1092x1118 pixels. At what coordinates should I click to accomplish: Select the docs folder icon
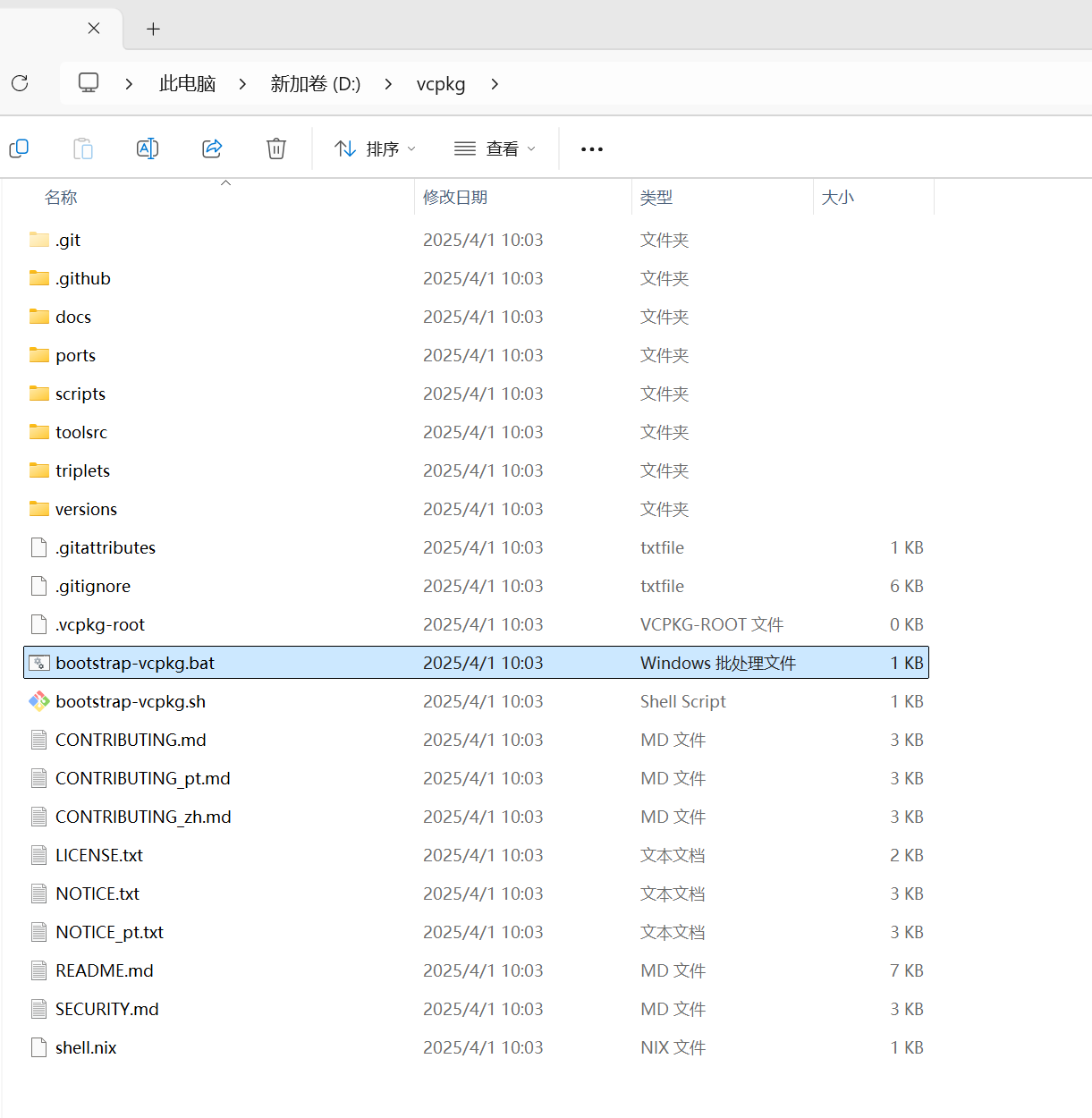coord(39,316)
